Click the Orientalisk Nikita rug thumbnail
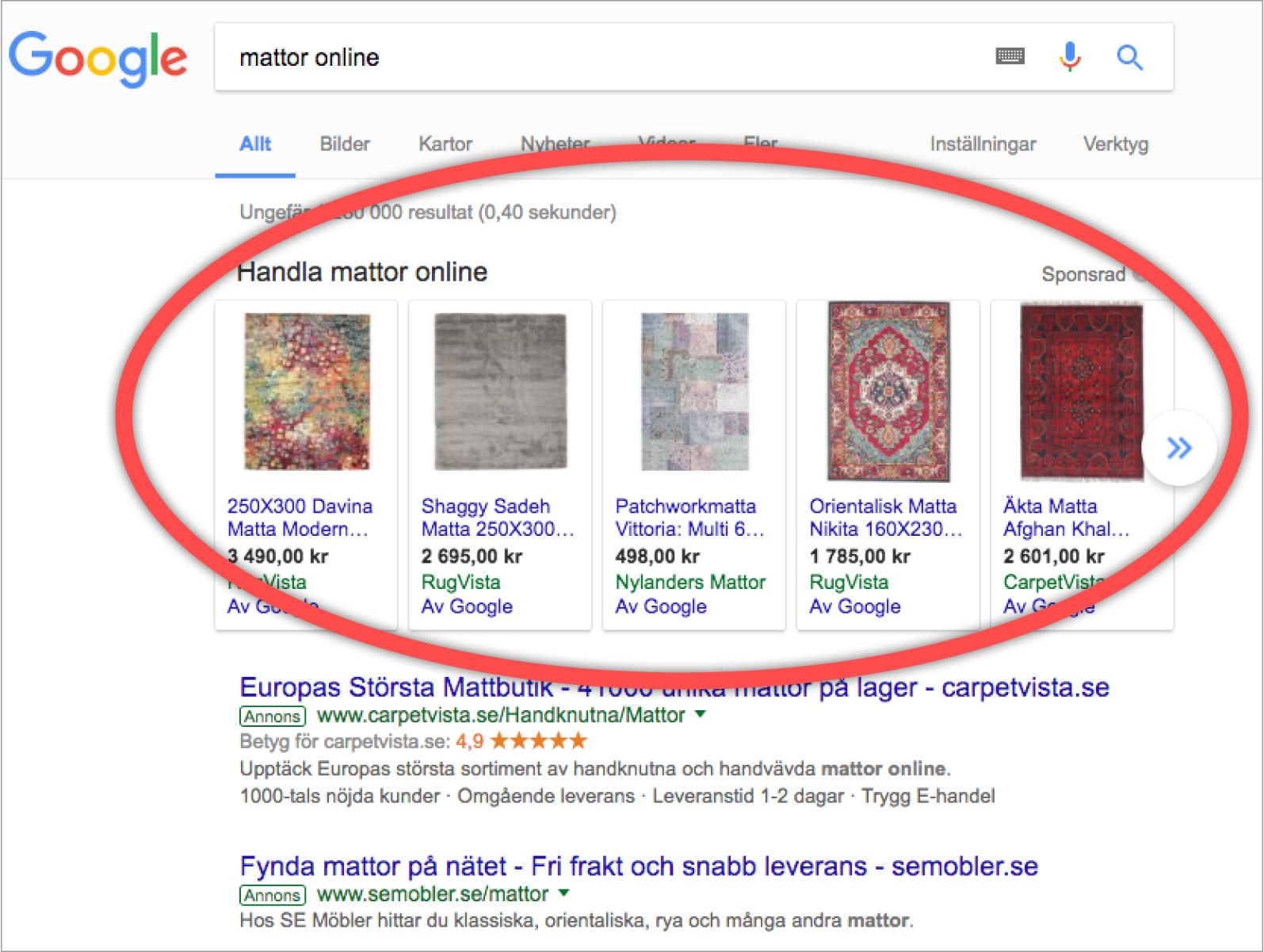The image size is (1264, 952). (888, 392)
